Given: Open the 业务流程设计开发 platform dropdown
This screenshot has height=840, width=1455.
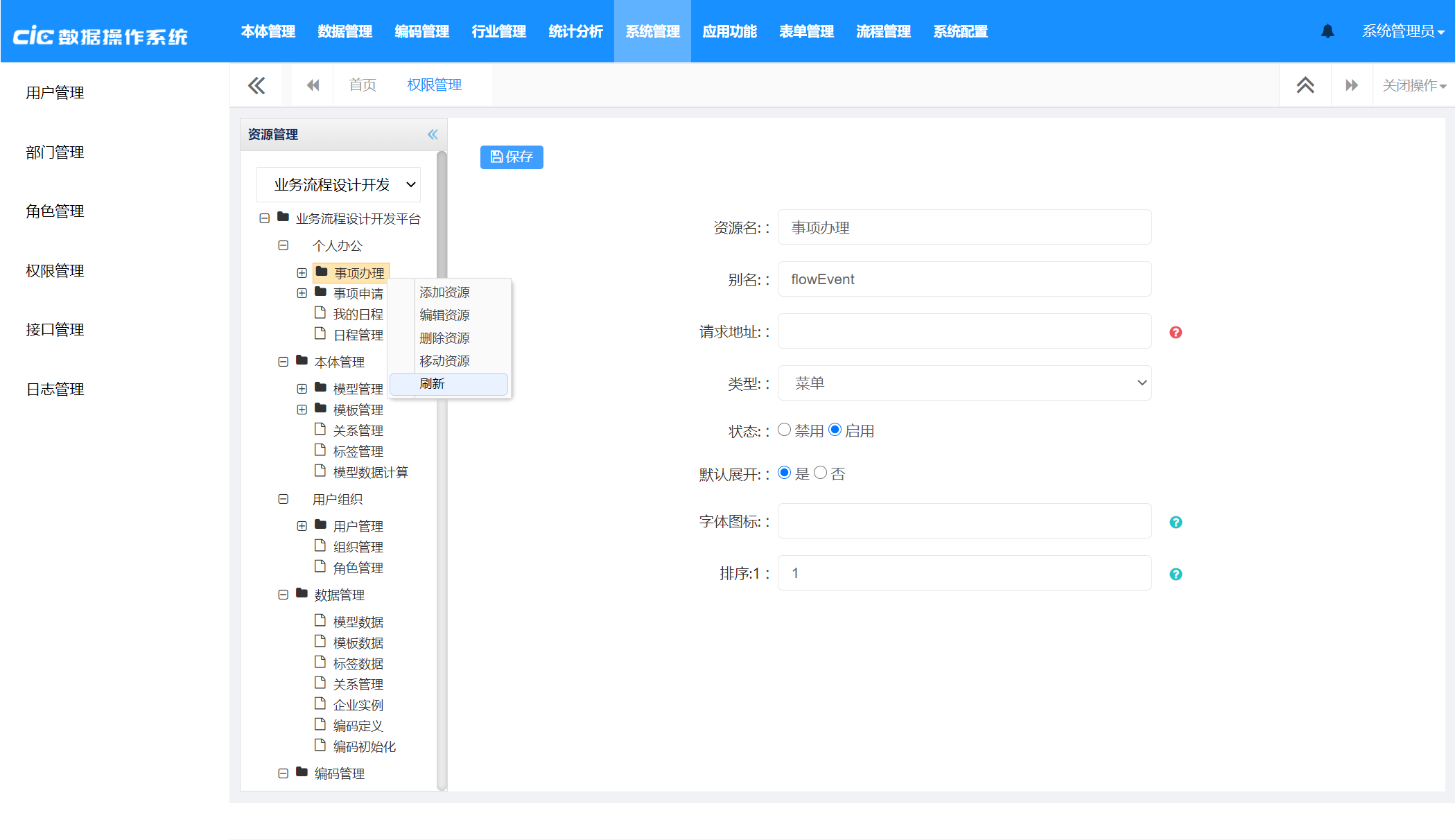Looking at the screenshot, I should click(x=338, y=185).
